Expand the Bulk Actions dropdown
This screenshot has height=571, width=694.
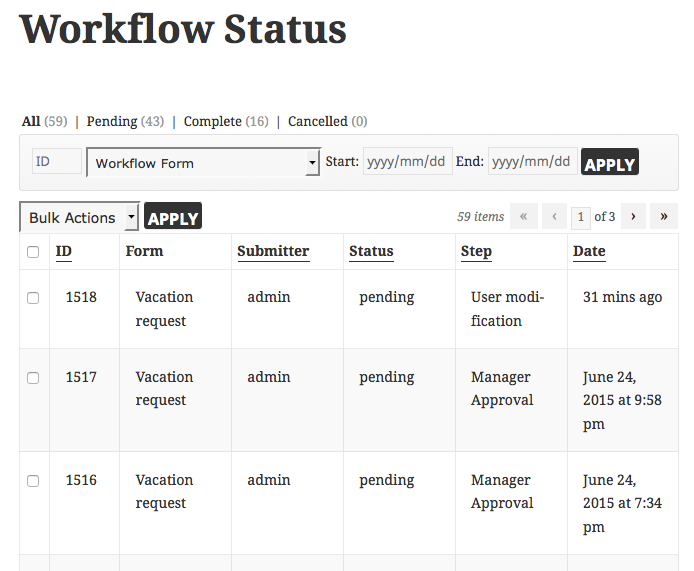tap(79, 217)
